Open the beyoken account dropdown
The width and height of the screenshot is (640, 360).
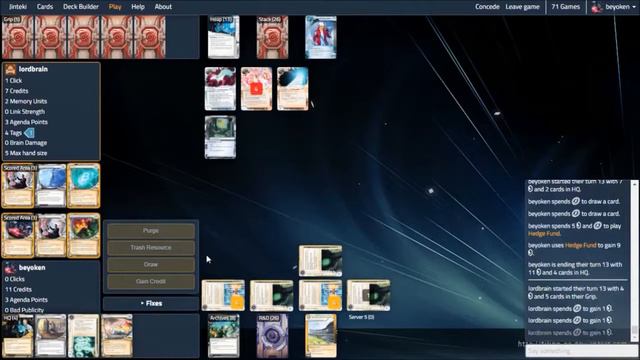(620, 7)
